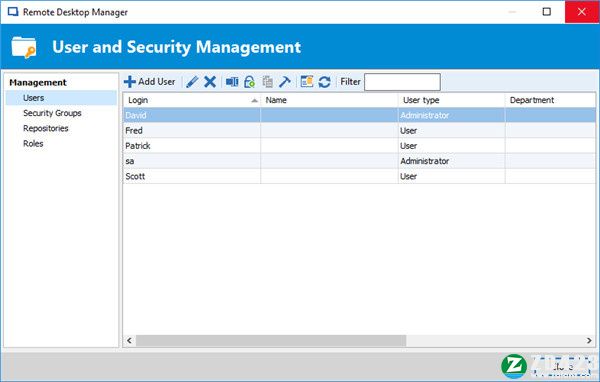Screen dimensions: 600x382
Task: Select the sa user row
Action: click(x=359, y=161)
